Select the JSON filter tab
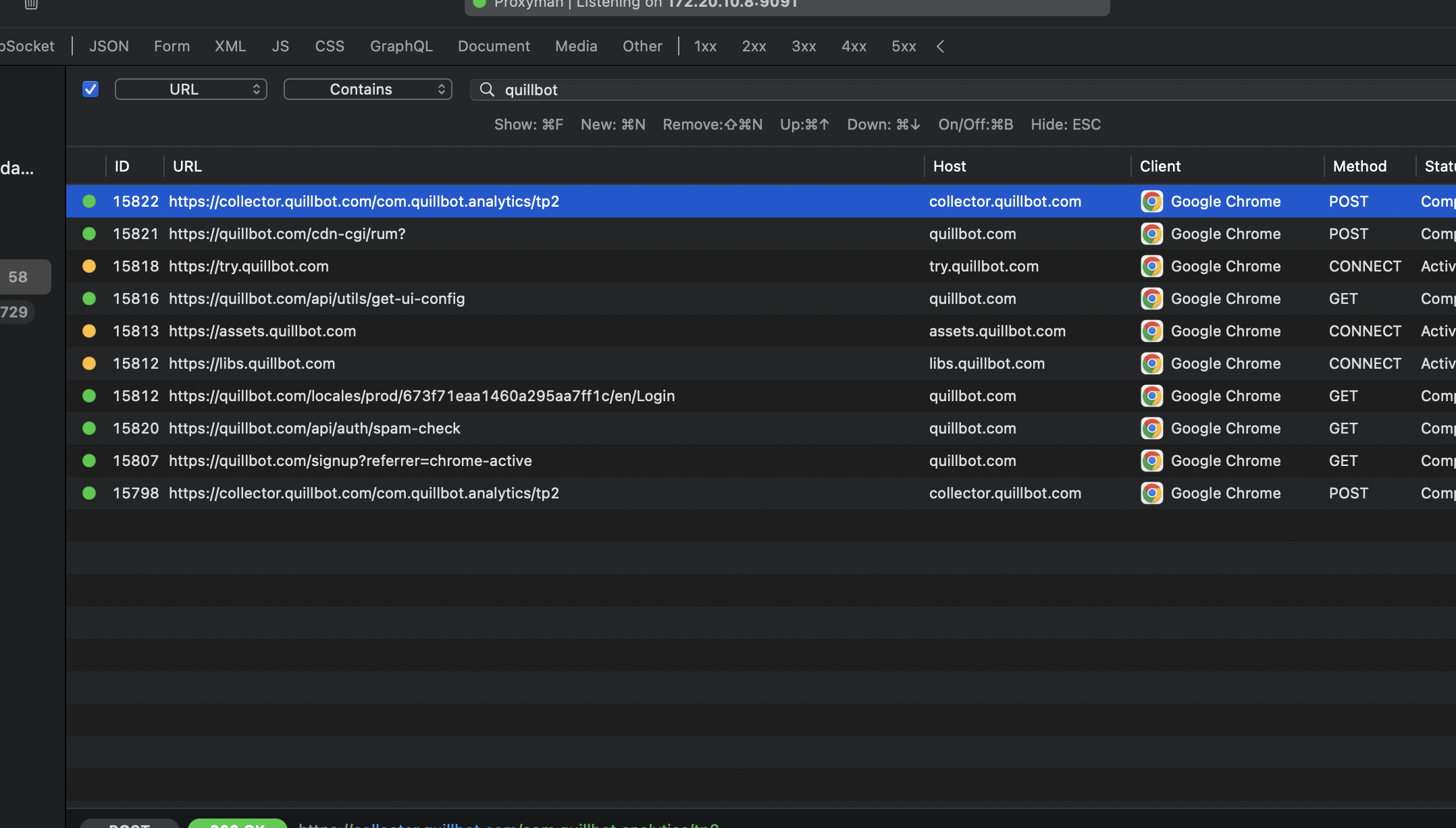The image size is (1456, 828). (109, 47)
